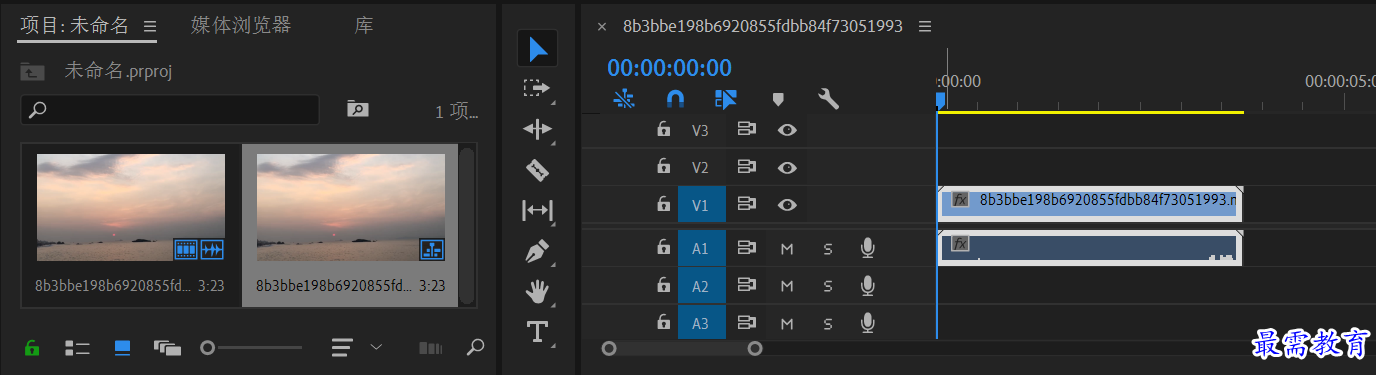Toggle timeline snap magnet icon
This screenshot has width=1376, height=375.
(676, 99)
